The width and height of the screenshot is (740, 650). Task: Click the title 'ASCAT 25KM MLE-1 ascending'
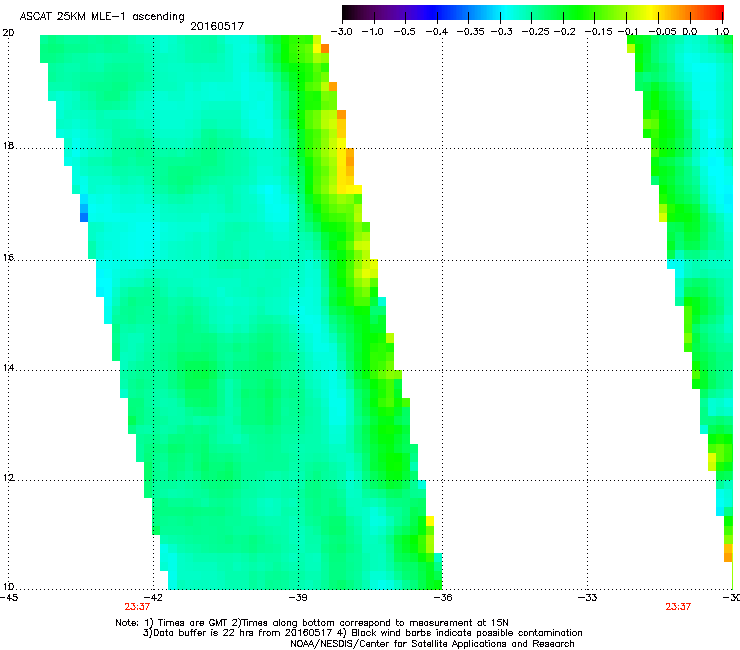click(102, 16)
